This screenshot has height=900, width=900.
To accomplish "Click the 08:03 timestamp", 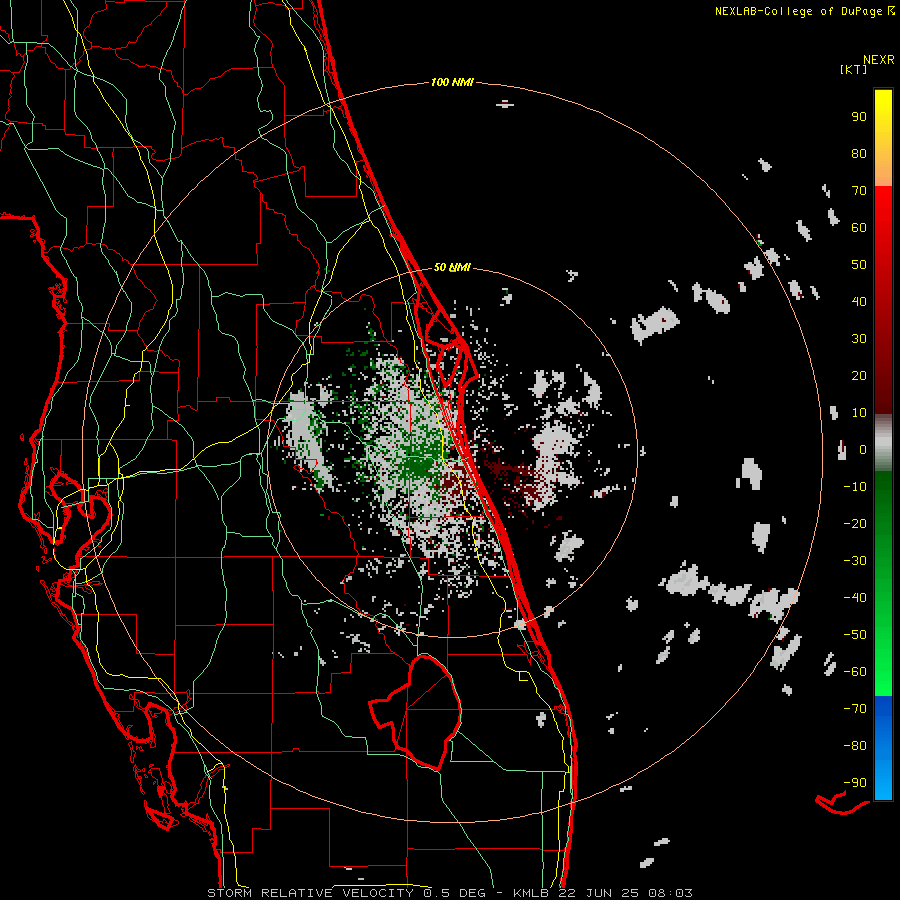I will 670,893.
